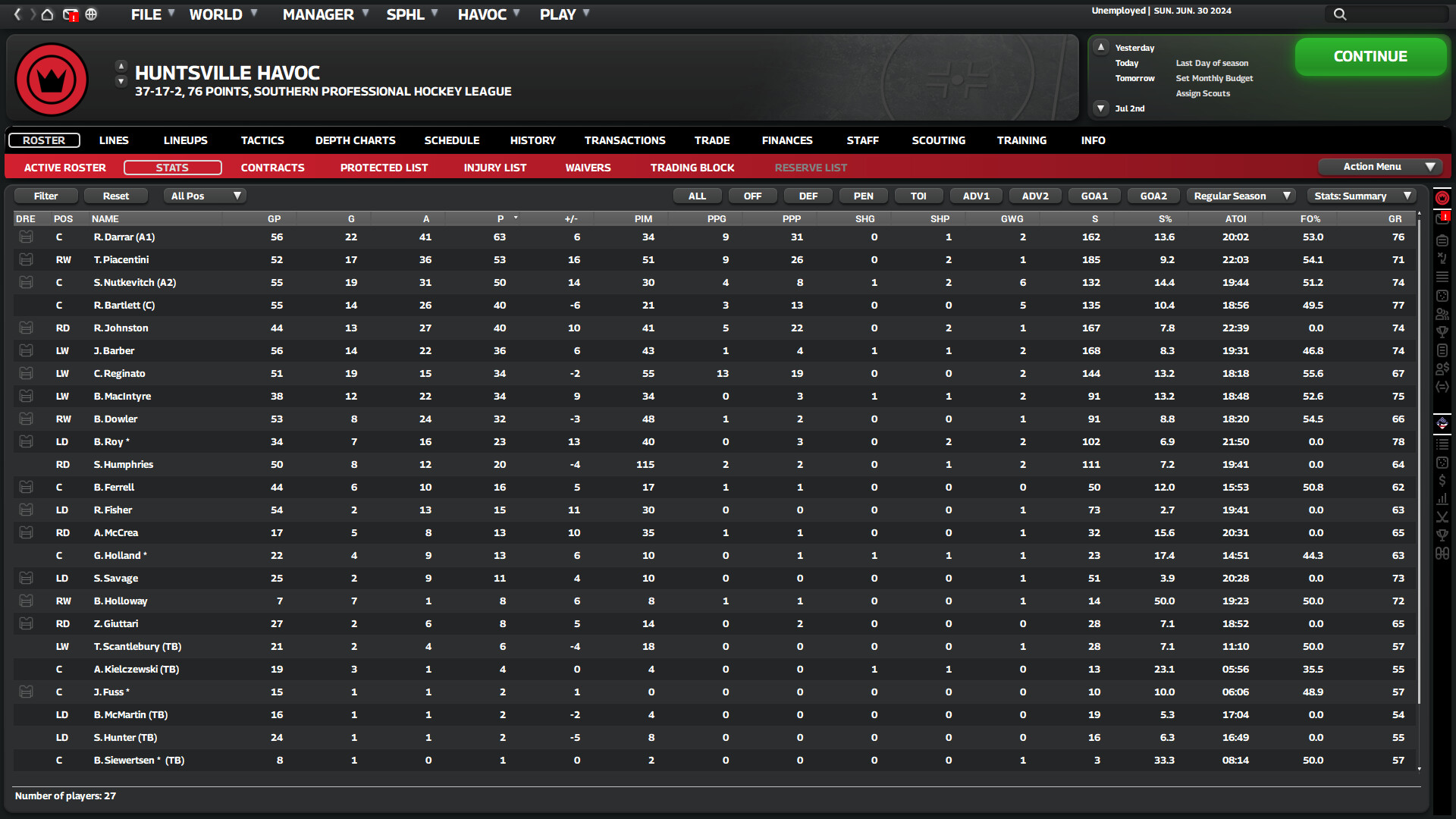Viewport: 1456px width, 819px height.
Task: Toggle the TOI stats display
Action: (x=918, y=196)
